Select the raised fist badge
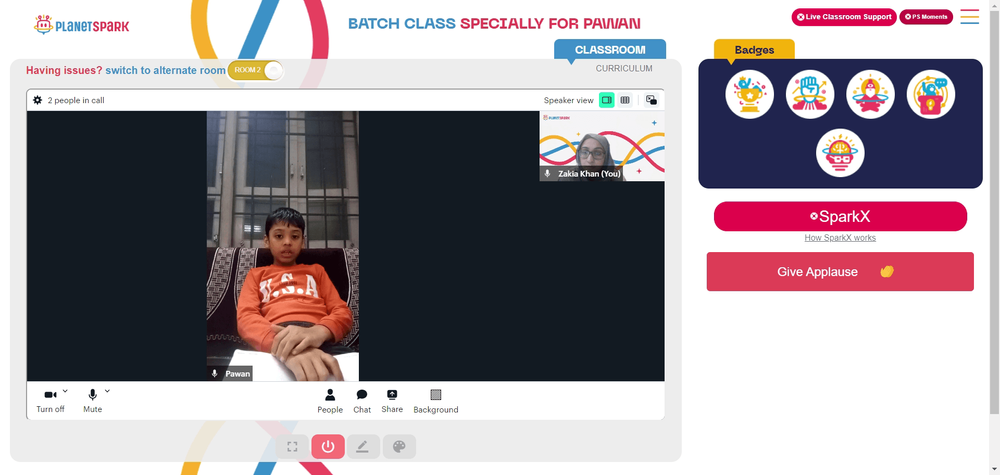 pos(810,94)
